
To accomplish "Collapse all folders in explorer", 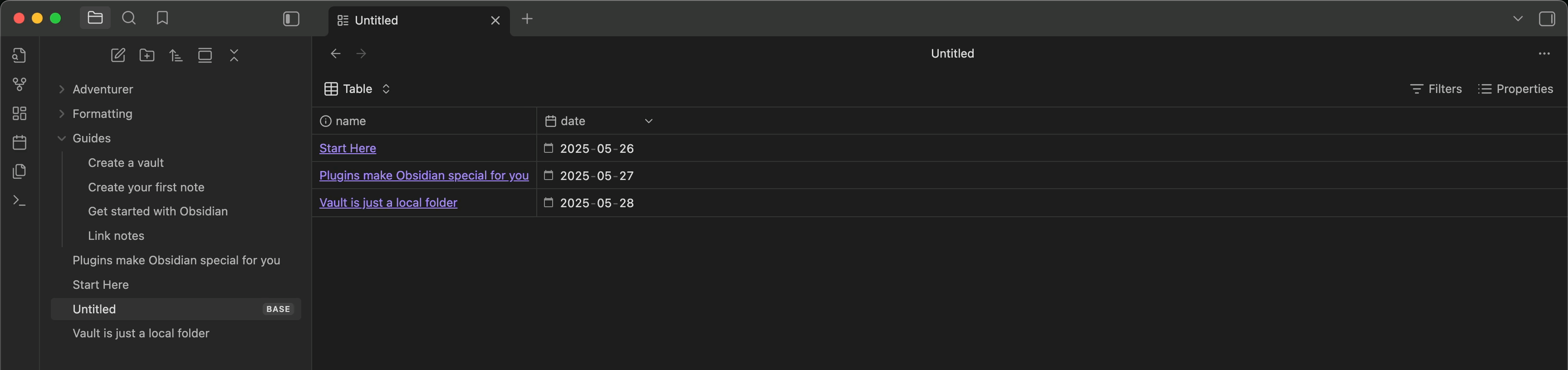I will point(234,55).
